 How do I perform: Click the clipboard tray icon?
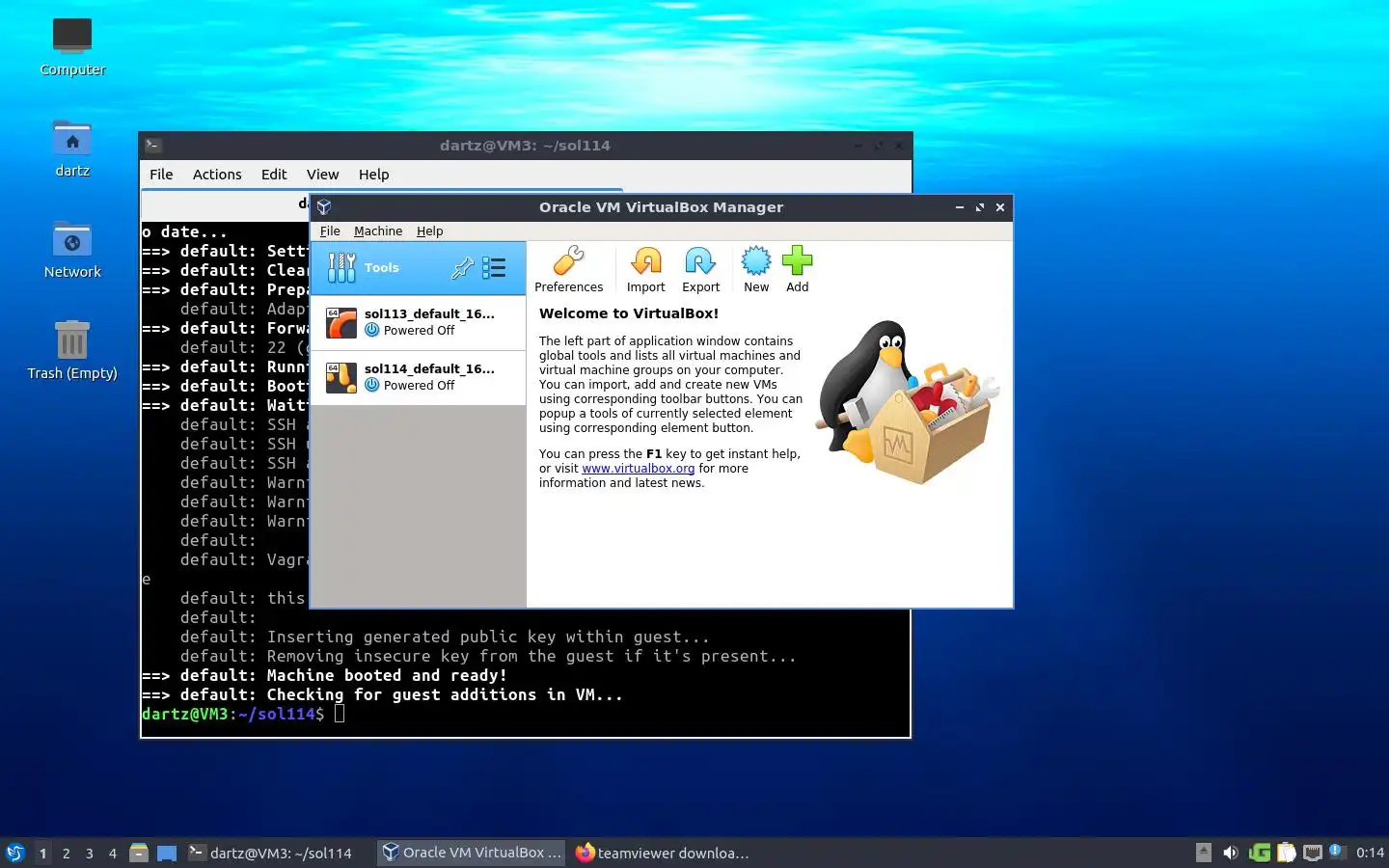coord(1286,853)
